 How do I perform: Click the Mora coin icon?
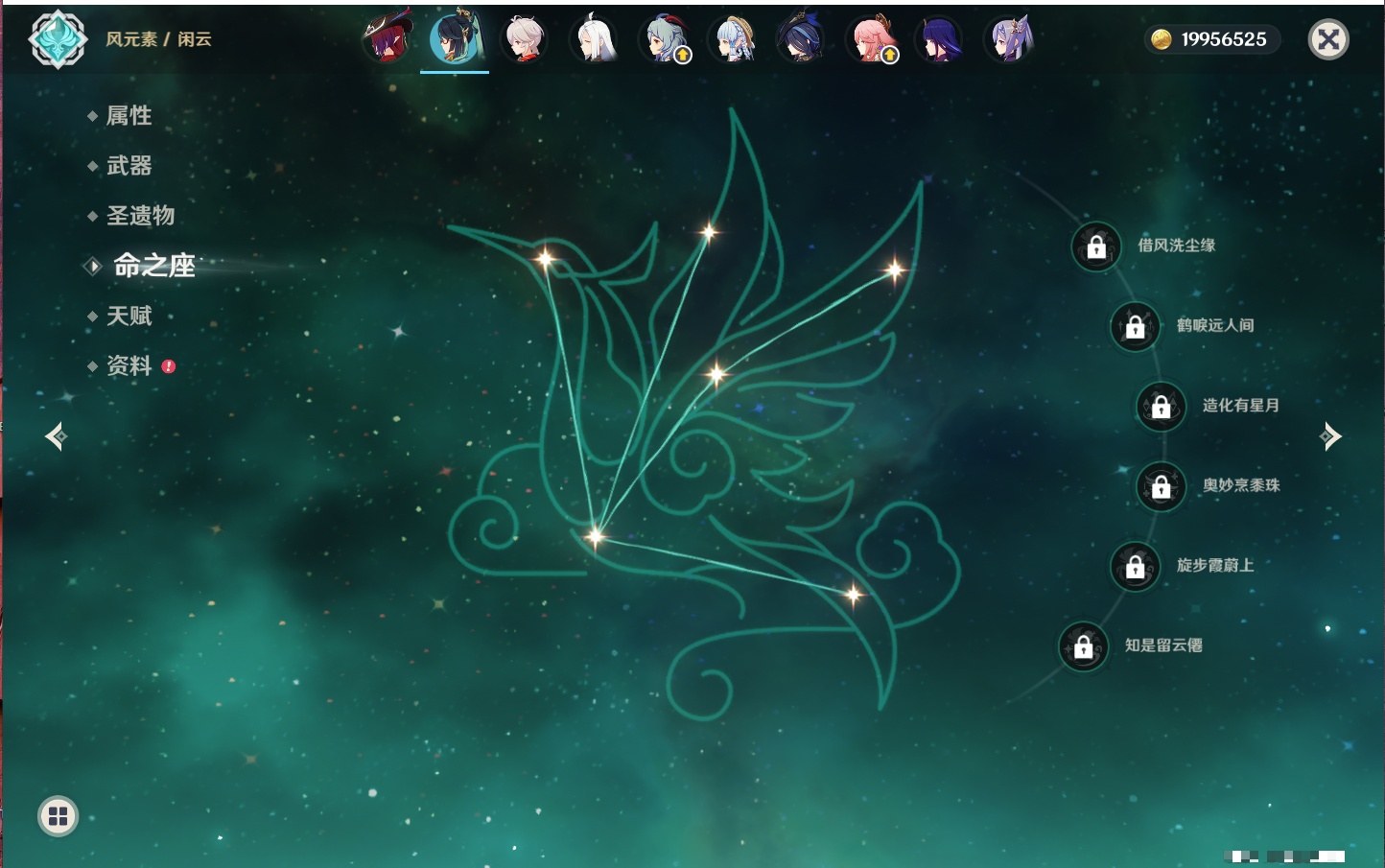(1162, 39)
